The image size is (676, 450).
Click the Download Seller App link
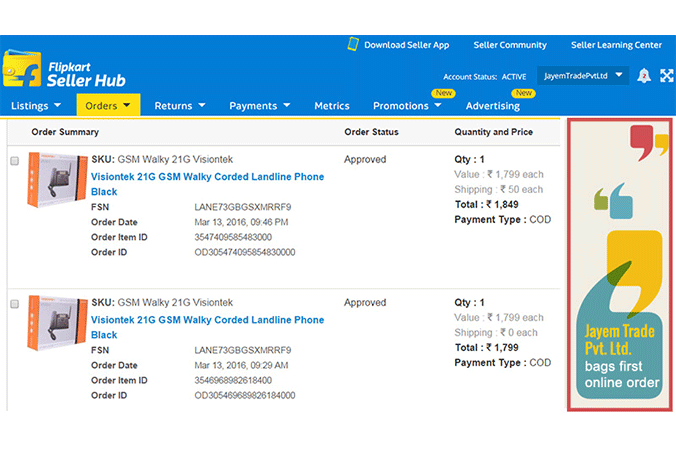407,45
